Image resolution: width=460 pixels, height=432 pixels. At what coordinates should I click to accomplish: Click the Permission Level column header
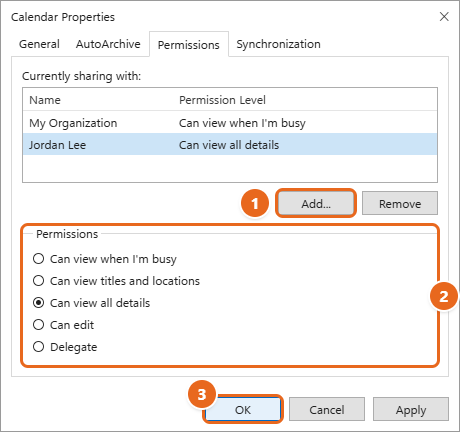pyautogui.click(x=222, y=100)
